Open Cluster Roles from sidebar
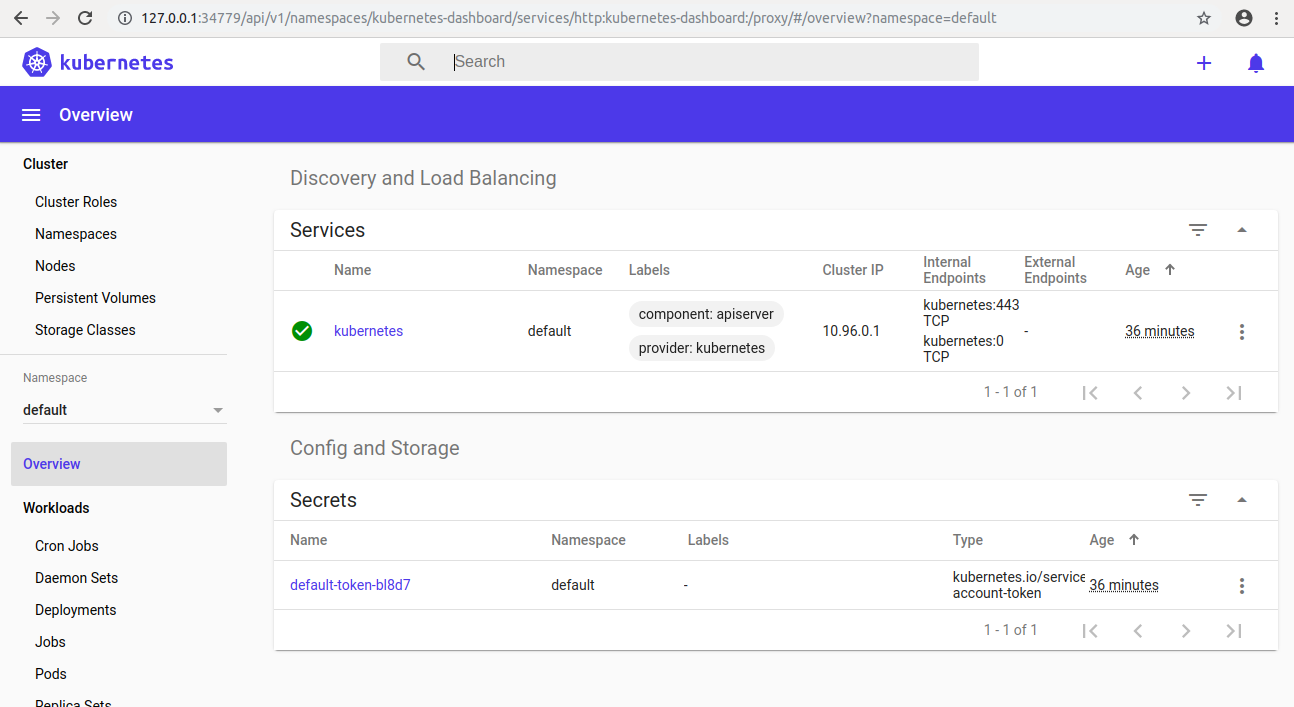The image size is (1294, 707). click(76, 202)
